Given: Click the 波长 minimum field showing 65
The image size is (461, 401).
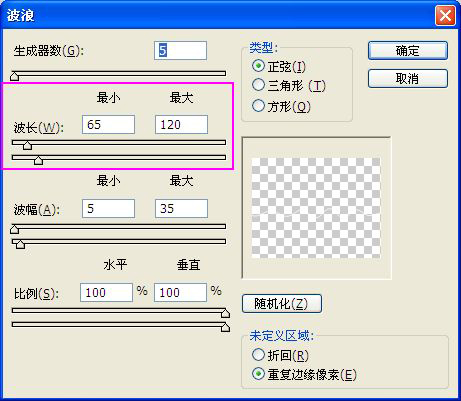Looking at the screenshot, I should tap(108, 125).
